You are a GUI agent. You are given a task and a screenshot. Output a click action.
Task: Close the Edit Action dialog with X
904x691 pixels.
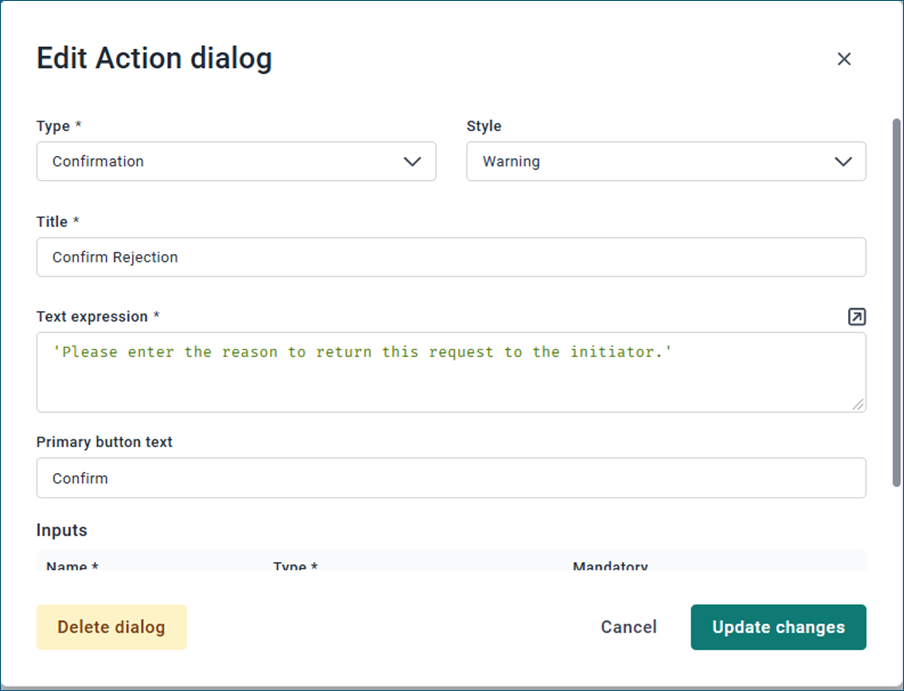tap(844, 59)
